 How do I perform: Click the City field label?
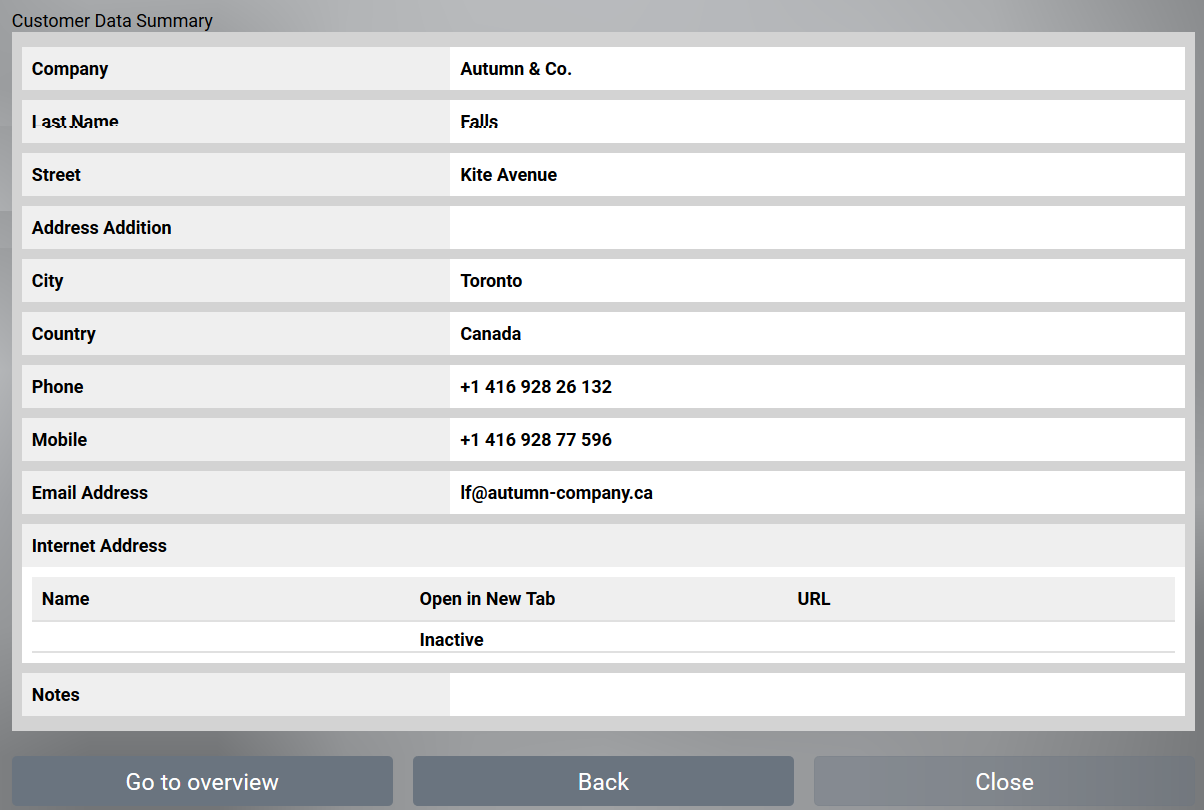click(47, 281)
